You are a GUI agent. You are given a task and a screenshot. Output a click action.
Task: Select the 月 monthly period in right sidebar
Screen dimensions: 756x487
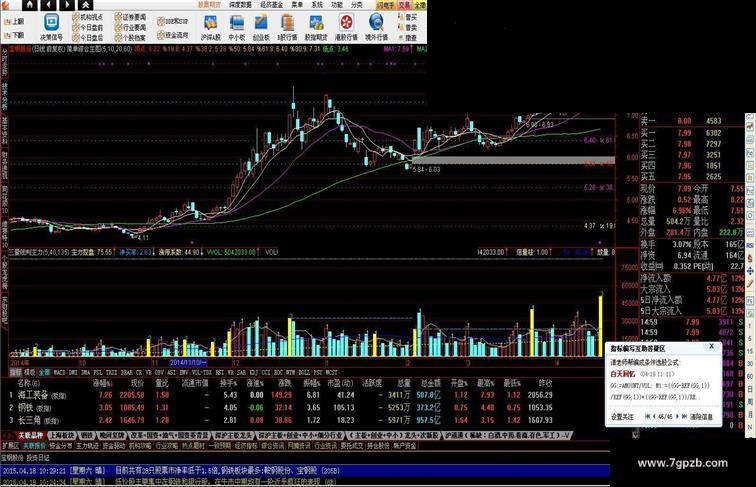tap(750, 414)
